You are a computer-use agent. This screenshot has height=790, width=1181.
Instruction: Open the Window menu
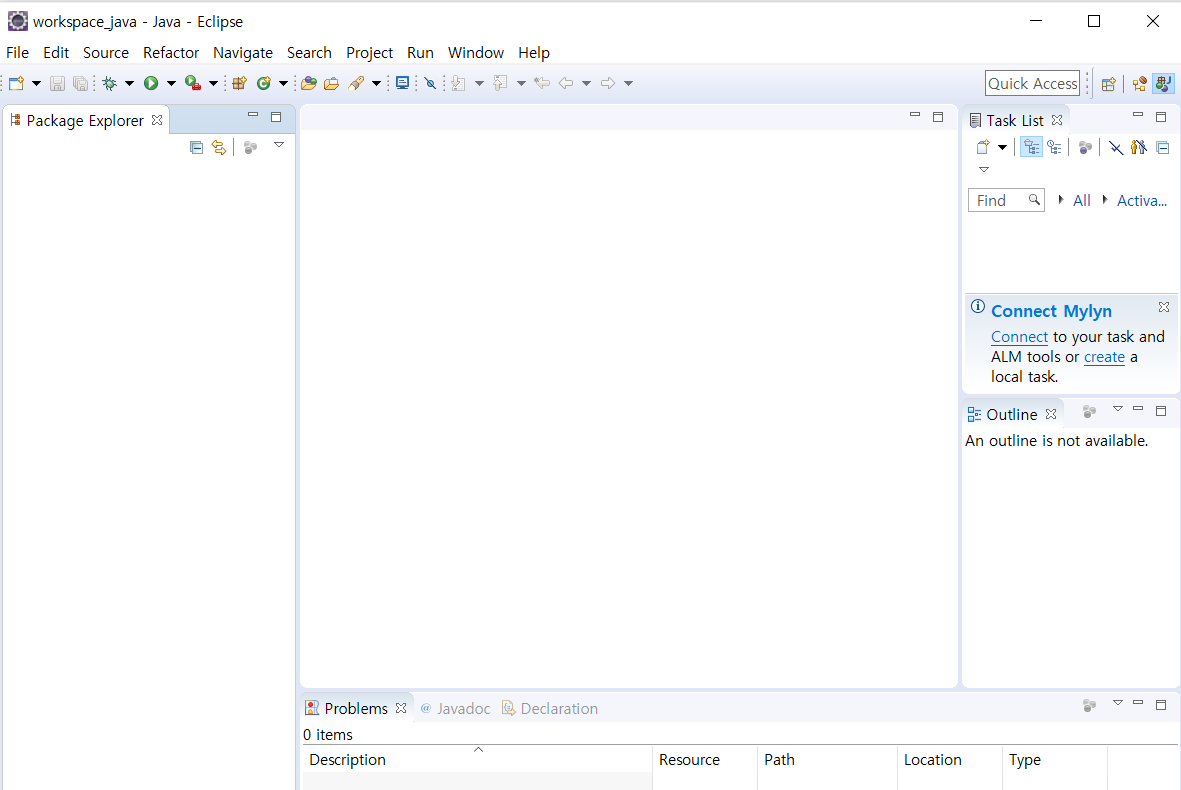tap(476, 53)
